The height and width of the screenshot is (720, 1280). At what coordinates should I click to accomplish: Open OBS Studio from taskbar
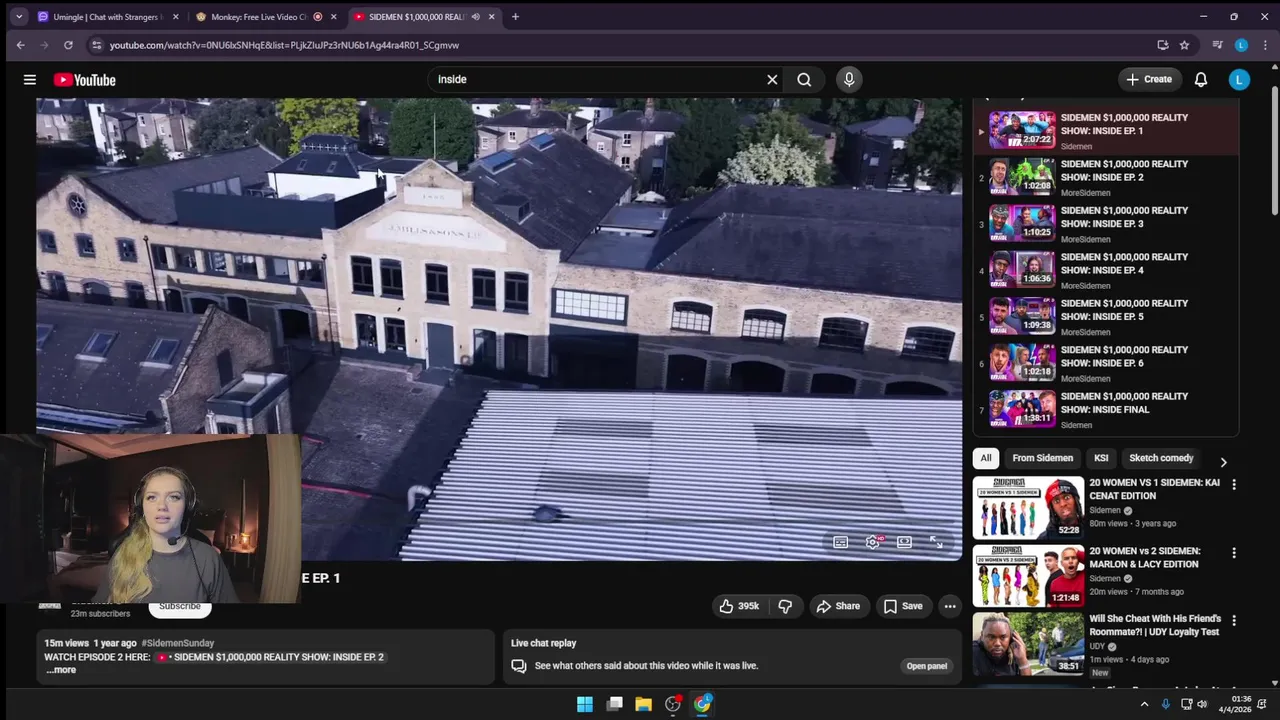click(673, 704)
